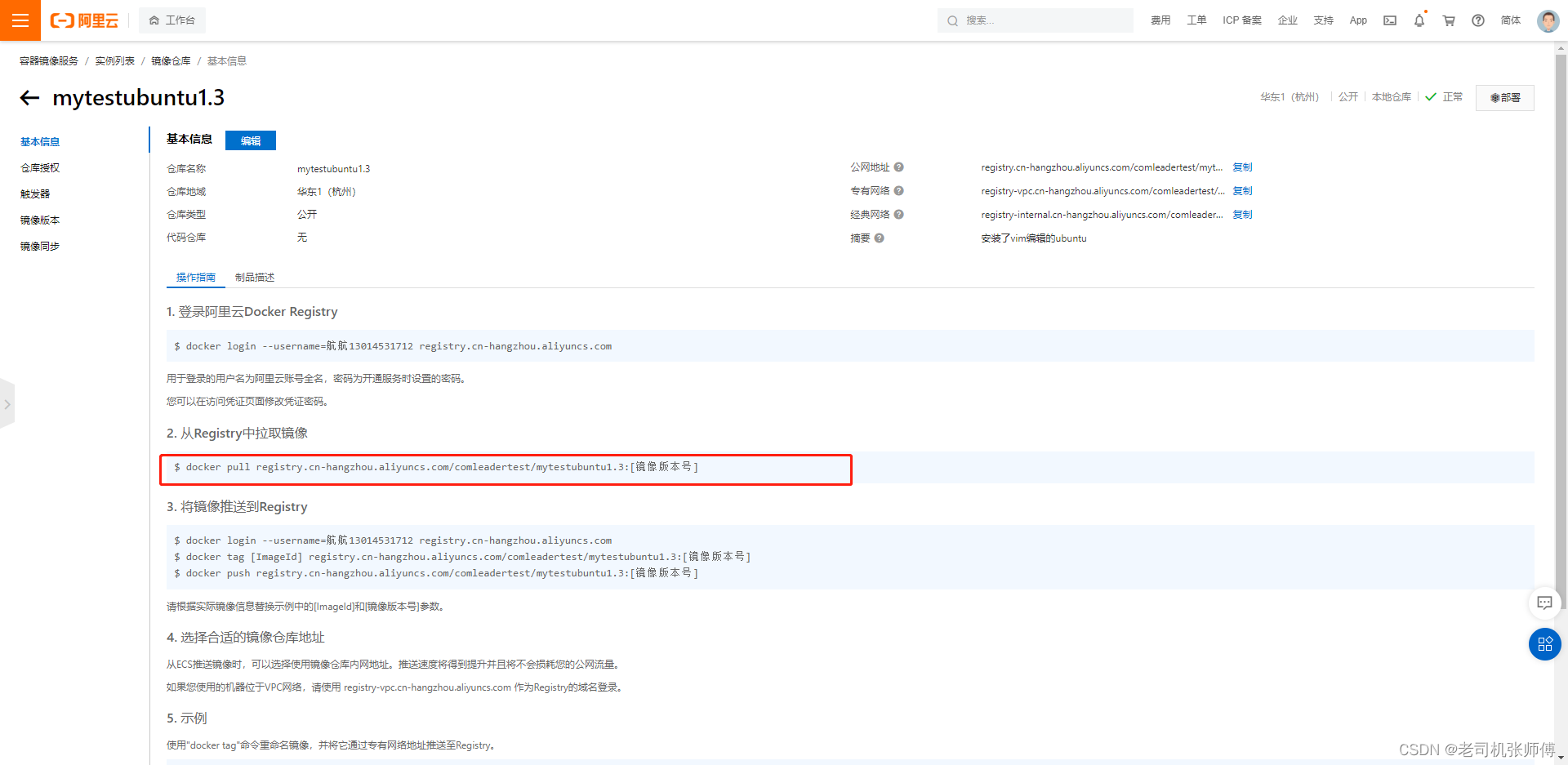Switch to the 操作指南 tab
The height and width of the screenshot is (765, 1568).
pyautogui.click(x=196, y=278)
